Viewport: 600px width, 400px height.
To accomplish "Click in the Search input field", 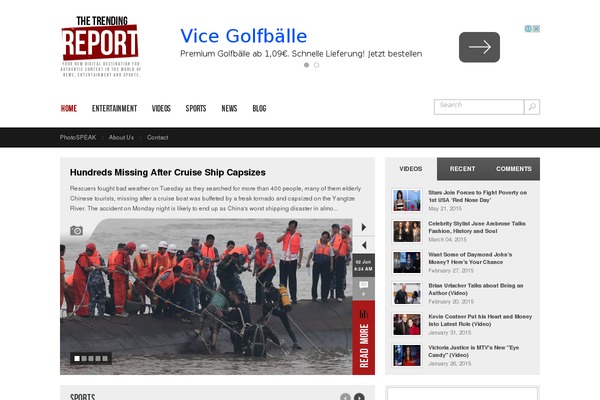I will point(479,107).
